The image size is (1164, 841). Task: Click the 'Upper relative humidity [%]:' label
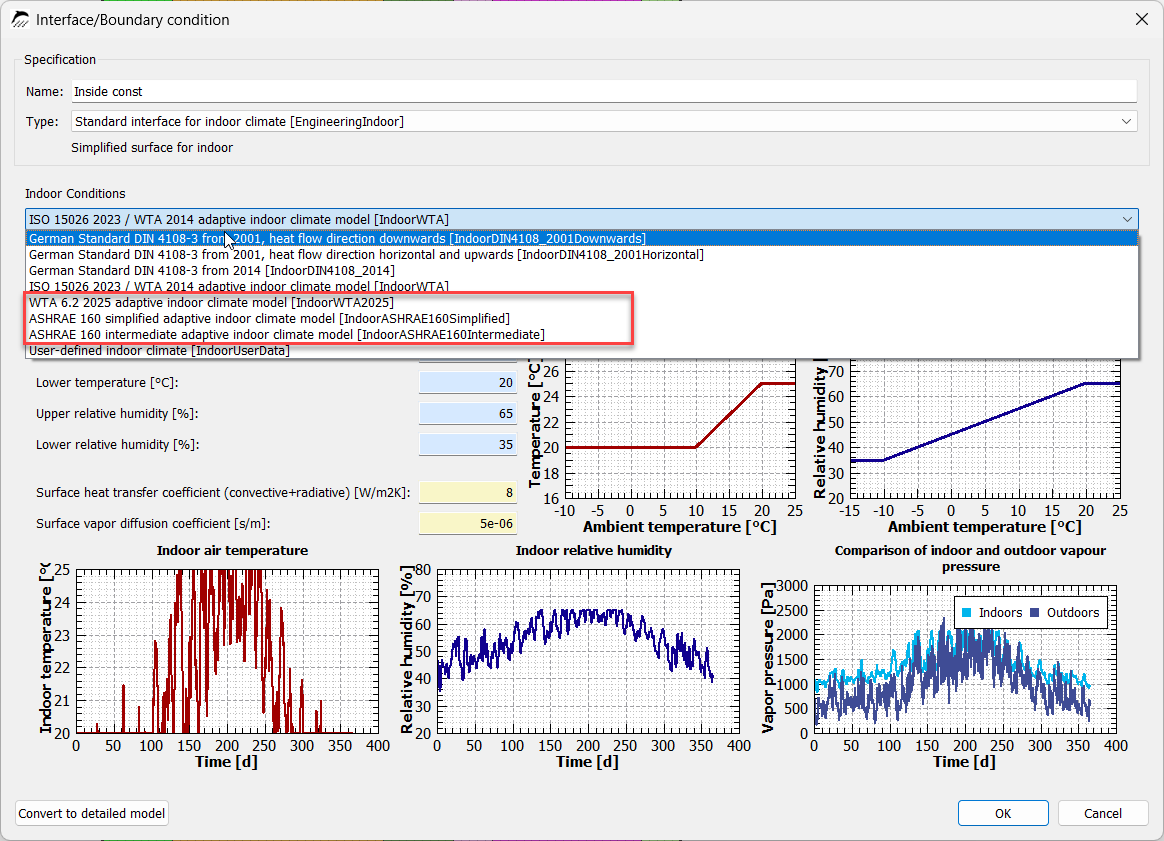pos(117,414)
